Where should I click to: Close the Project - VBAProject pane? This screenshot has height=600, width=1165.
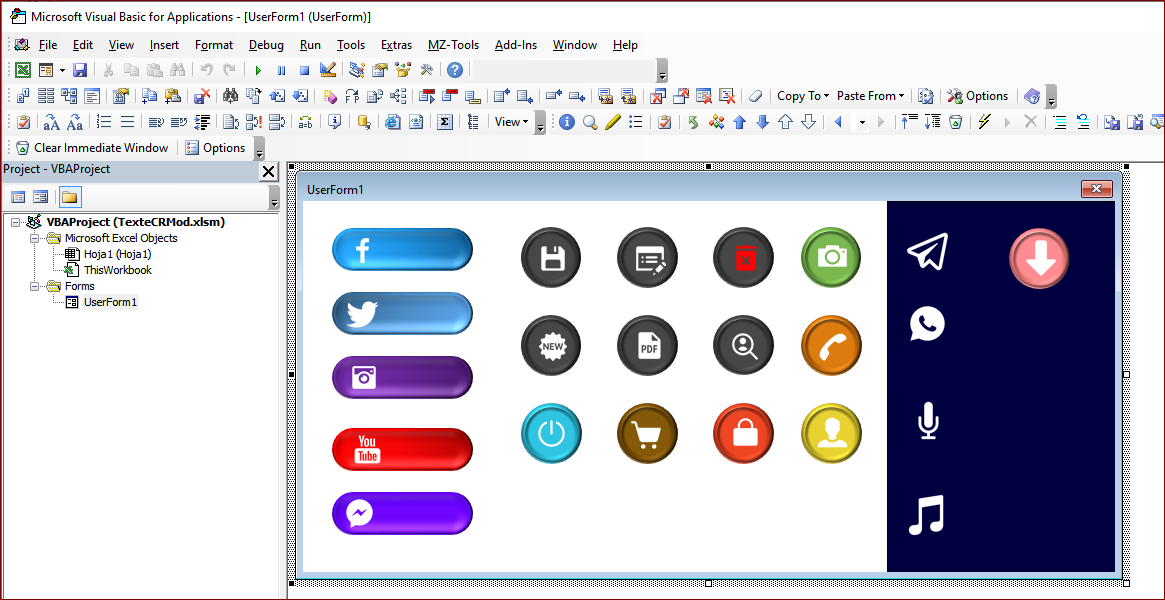pyautogui.click(x=268, y=172)
